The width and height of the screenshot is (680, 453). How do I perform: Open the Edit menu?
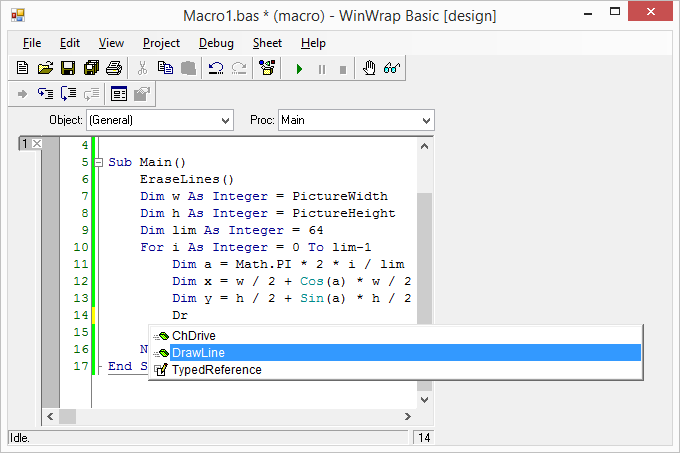(x=70, y=43)
